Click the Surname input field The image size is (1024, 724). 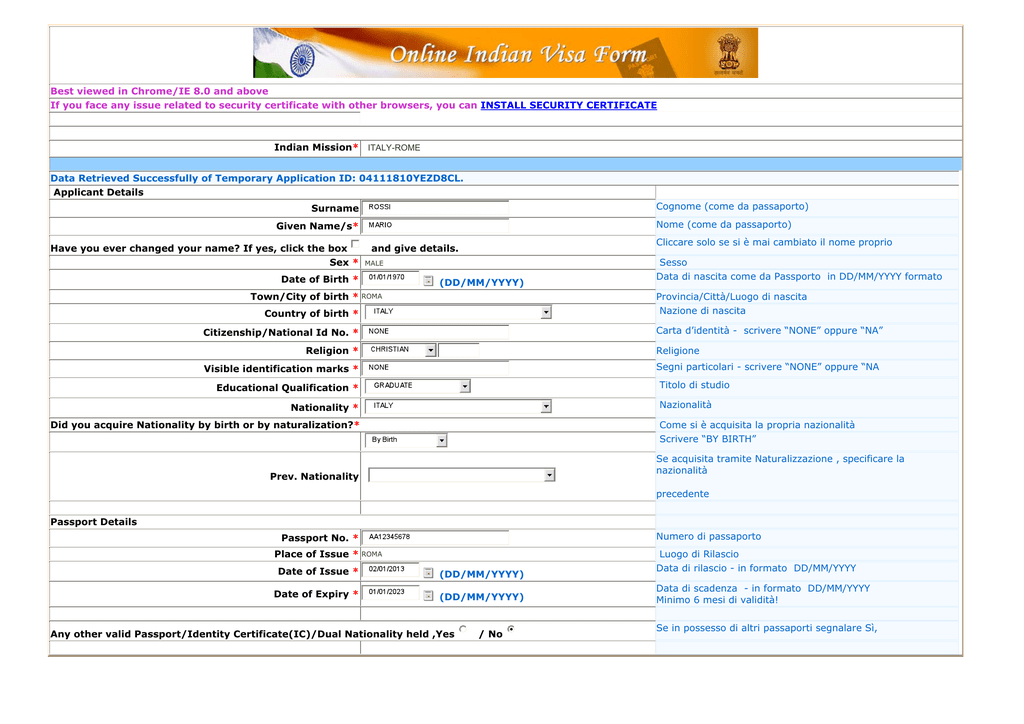pyautogui.click(x=435, y=207)
